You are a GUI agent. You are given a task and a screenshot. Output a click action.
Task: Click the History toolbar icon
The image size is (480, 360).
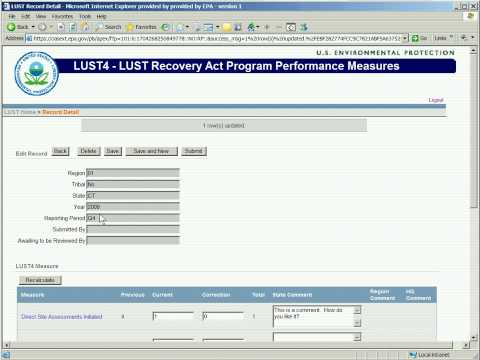coord(165,27)
